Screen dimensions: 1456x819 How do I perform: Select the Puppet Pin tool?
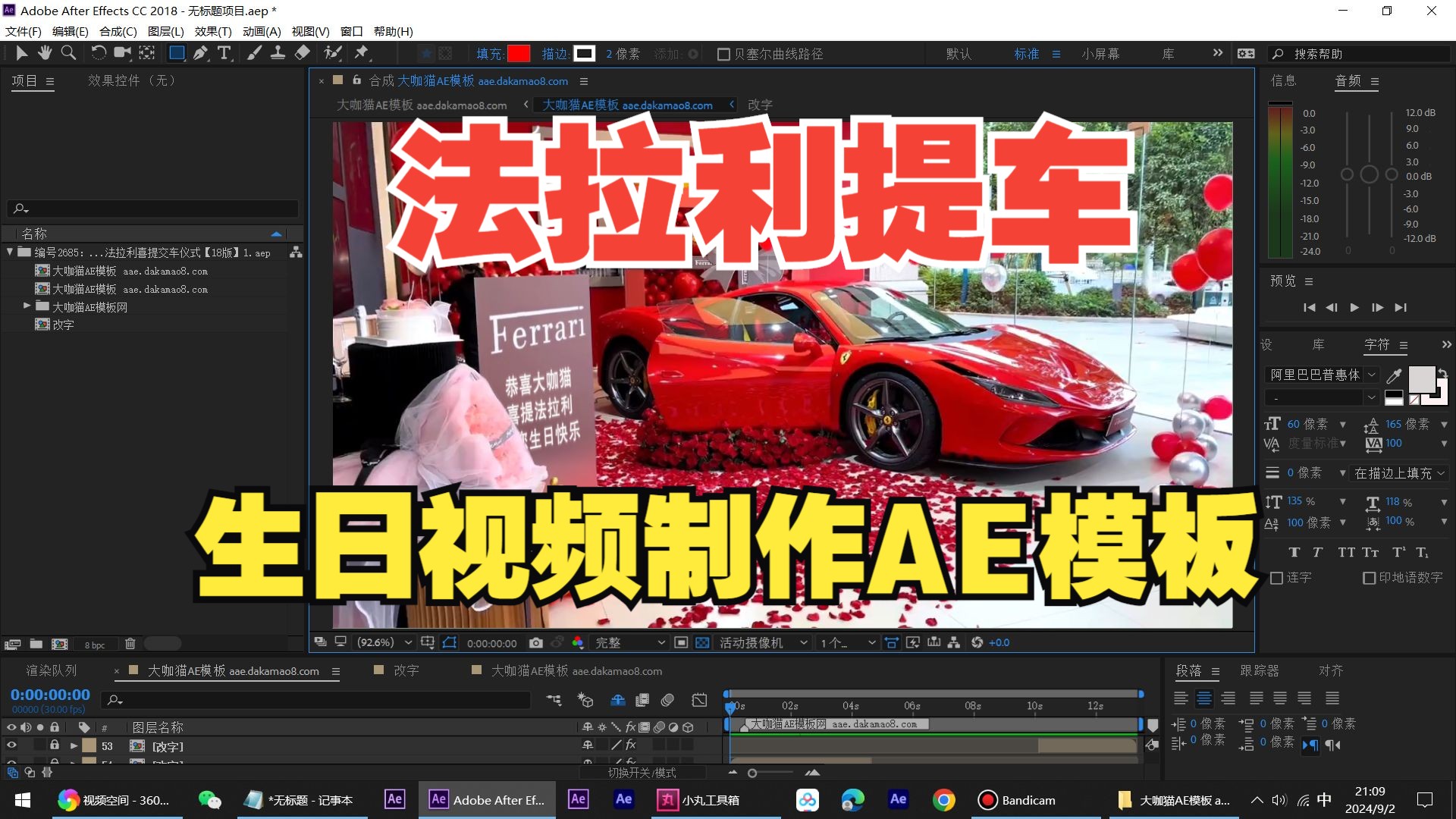(361, 53)
